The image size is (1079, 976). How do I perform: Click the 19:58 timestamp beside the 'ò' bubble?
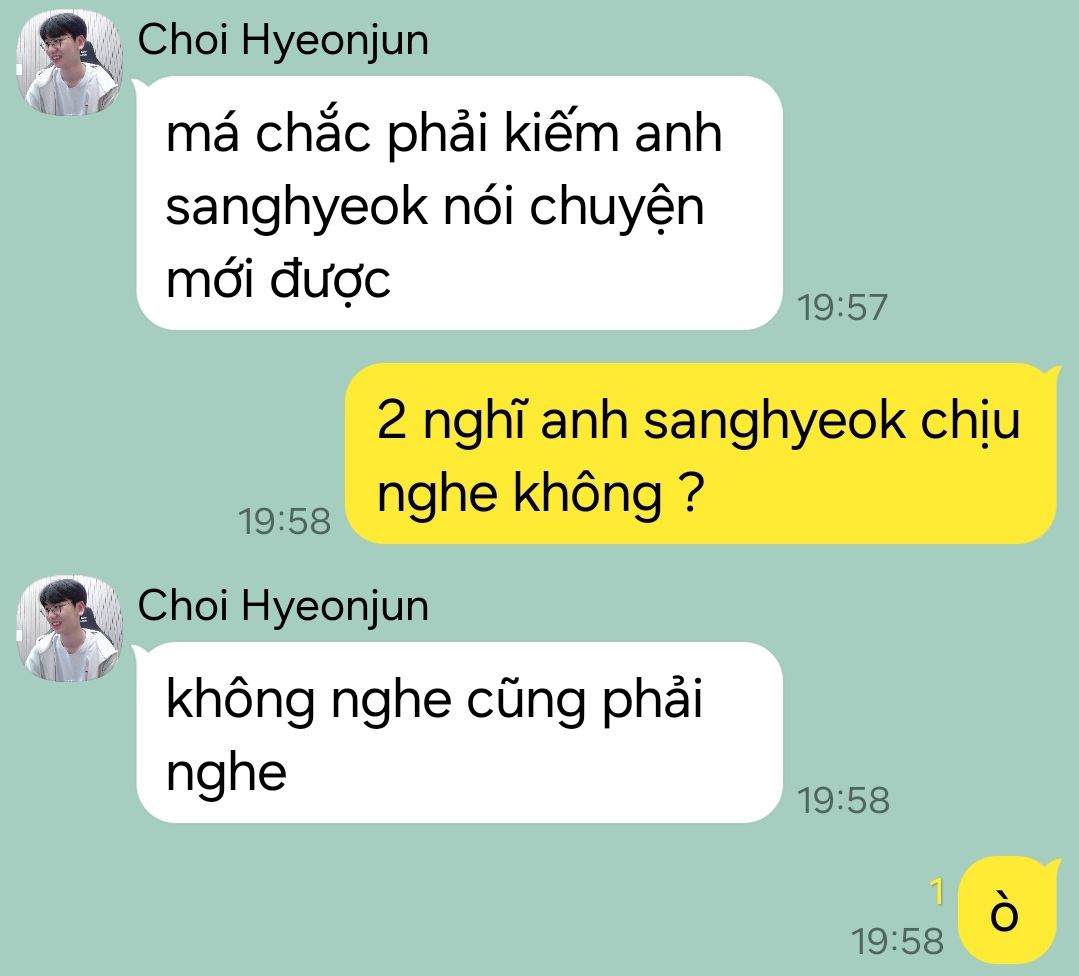tap(897, 941)
